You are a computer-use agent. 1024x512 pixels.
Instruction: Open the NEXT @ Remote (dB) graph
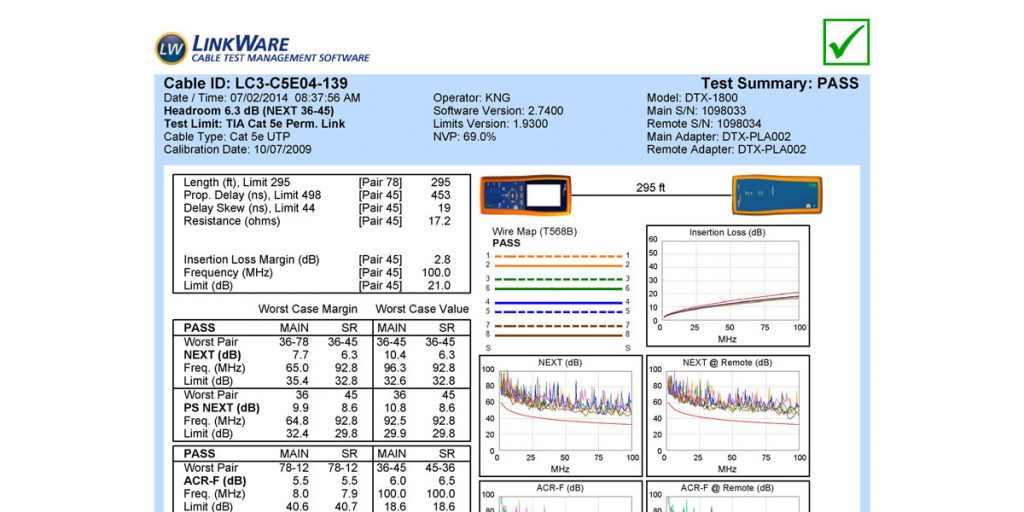(728, 416)
